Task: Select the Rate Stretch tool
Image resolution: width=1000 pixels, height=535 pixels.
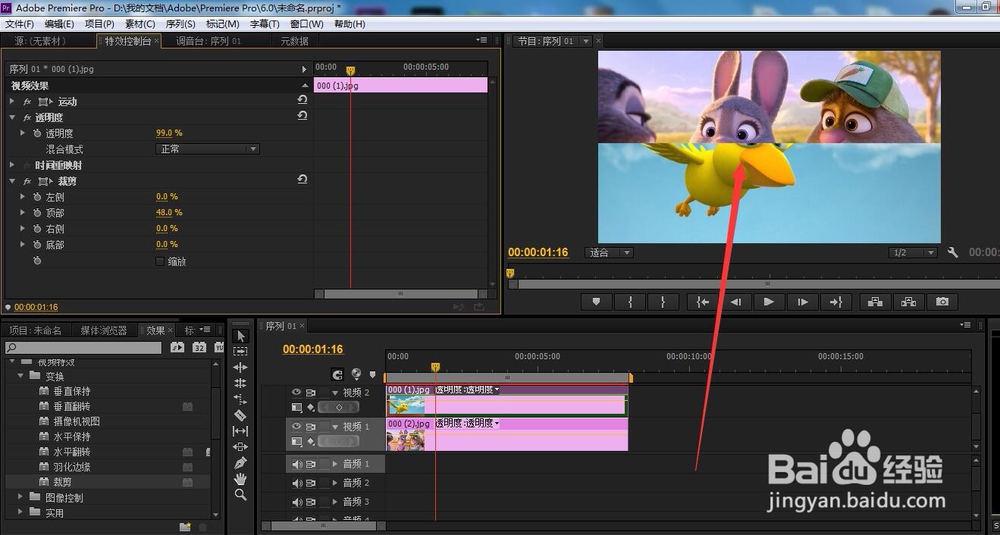Action: point(240,399)
